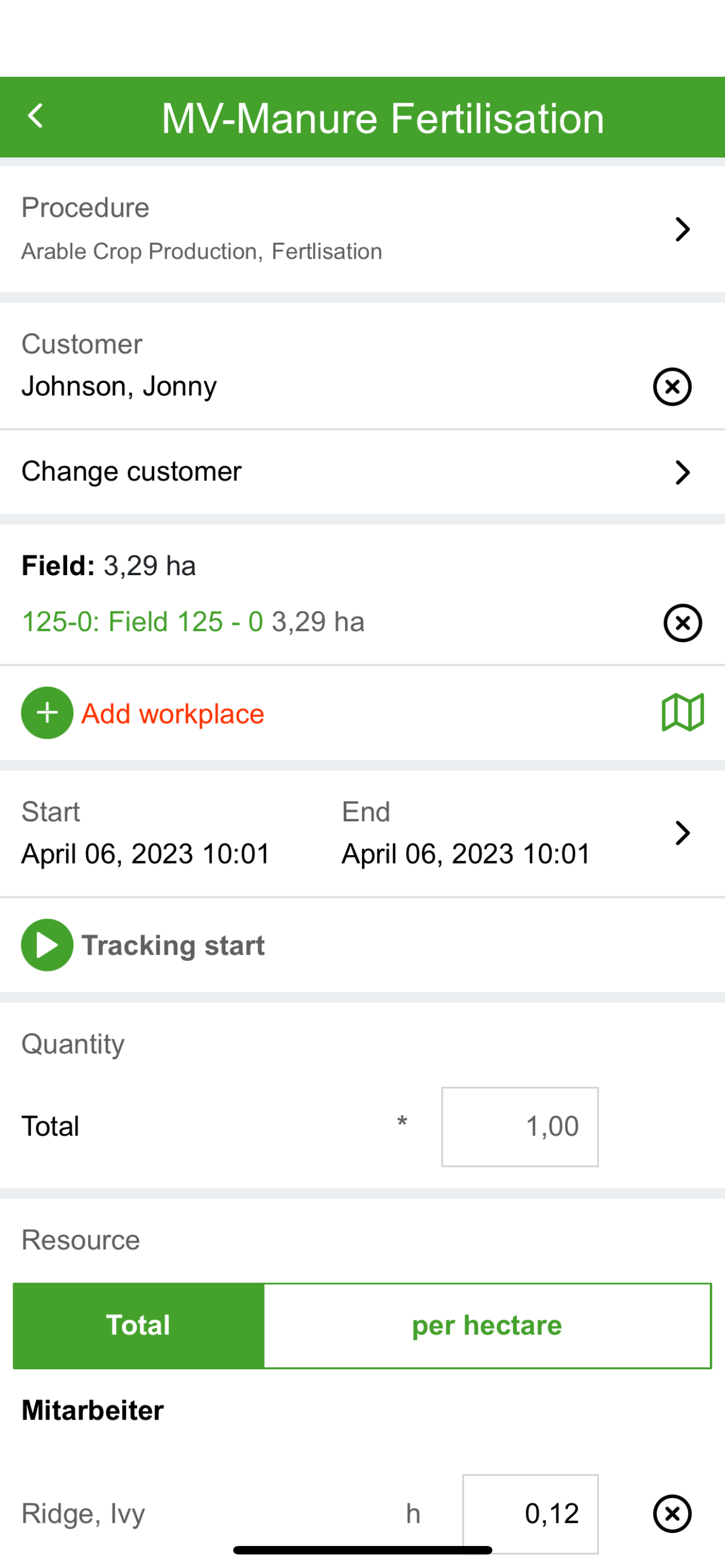The image size is (725, 1568).
Task: Open the Procedure selection chevron
Action: coord(683,230)
